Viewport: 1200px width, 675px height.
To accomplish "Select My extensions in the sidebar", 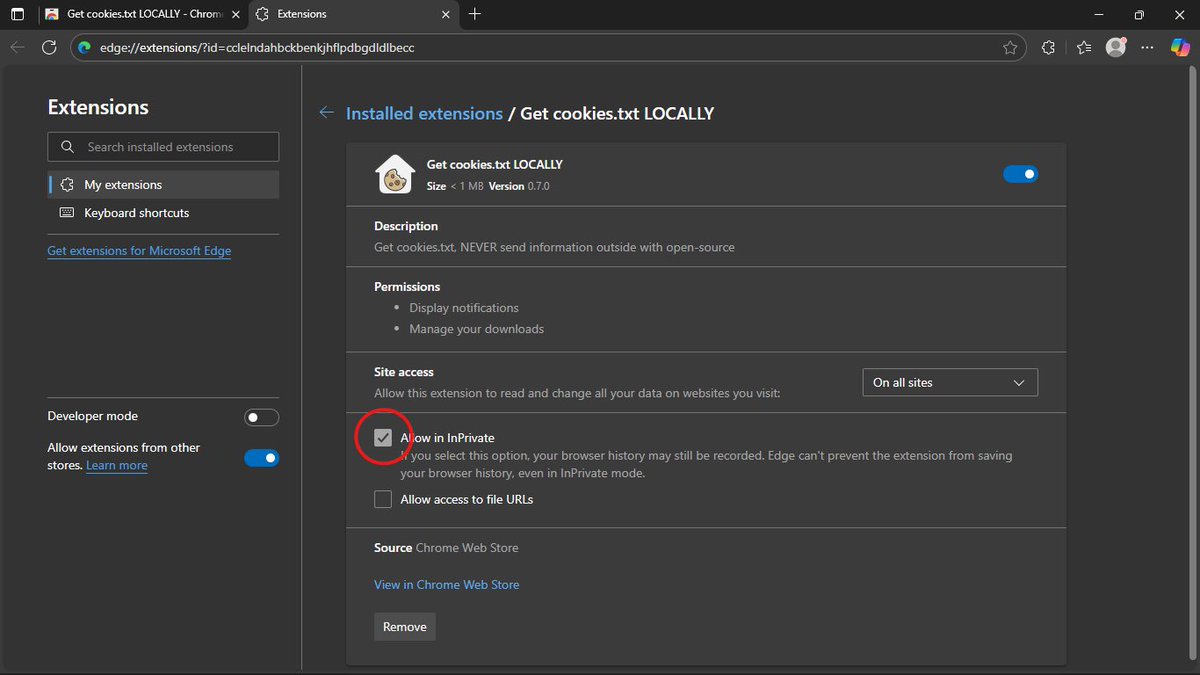I will pos(163,185).
